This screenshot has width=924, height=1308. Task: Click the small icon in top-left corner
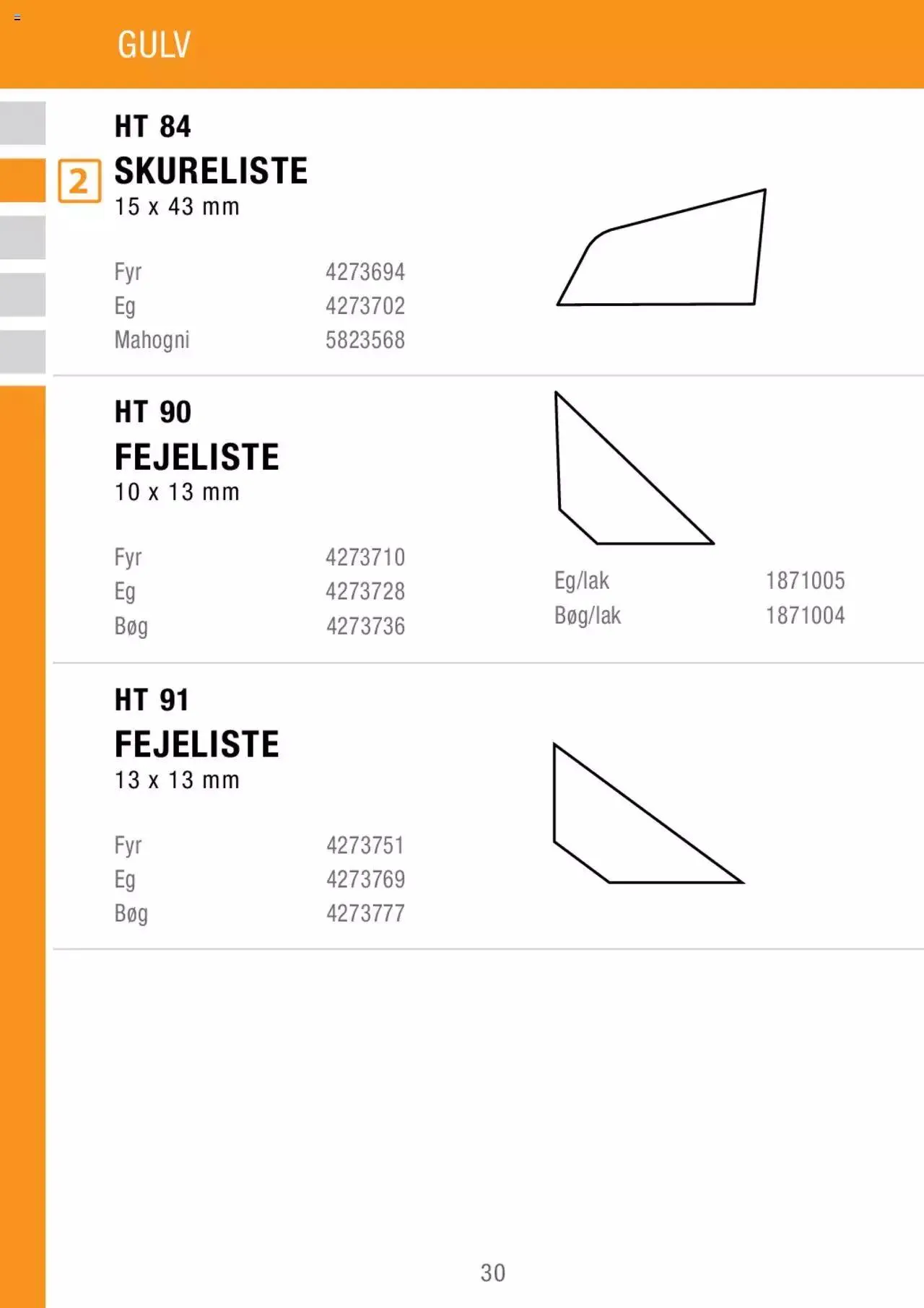point(17,17)
